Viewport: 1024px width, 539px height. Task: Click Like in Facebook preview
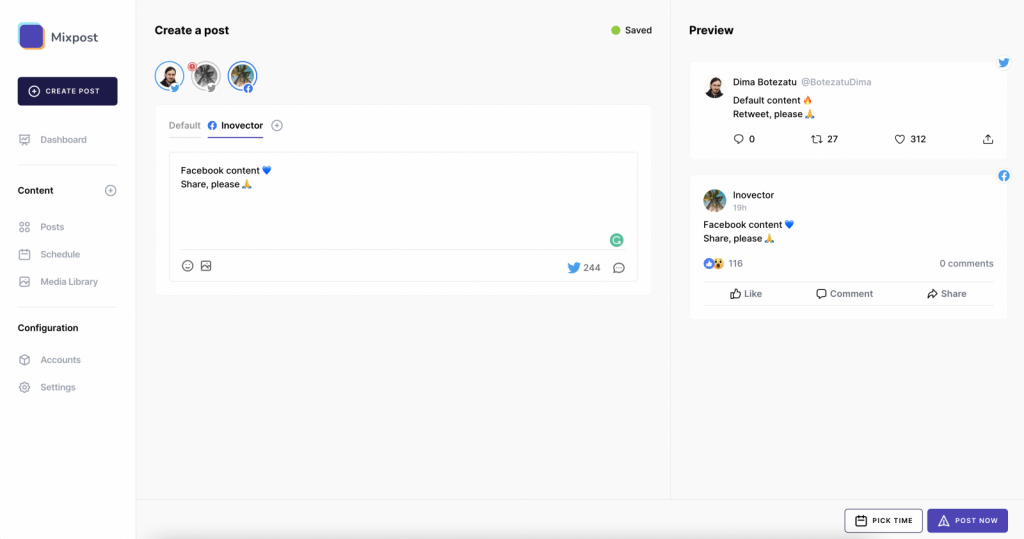tap(746, 294)
